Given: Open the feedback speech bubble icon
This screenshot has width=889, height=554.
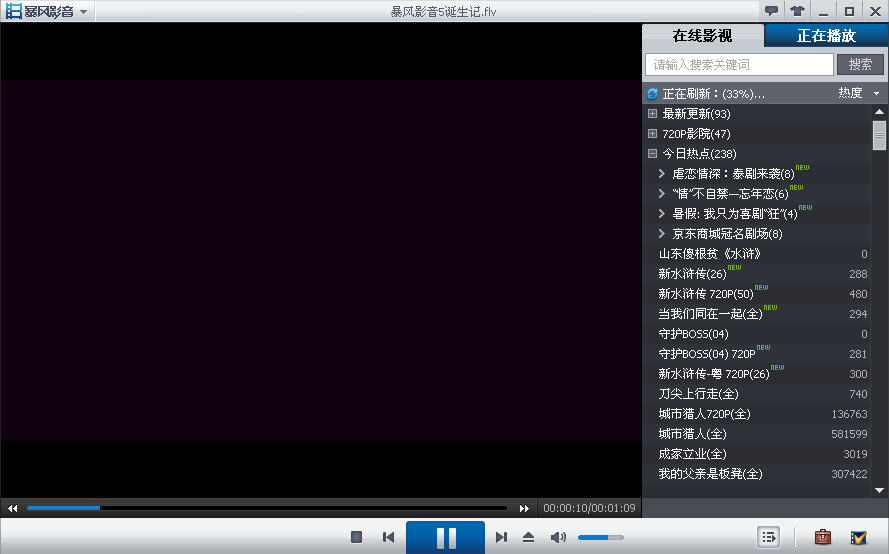Looking at the screenshot, I should point(771,11).
